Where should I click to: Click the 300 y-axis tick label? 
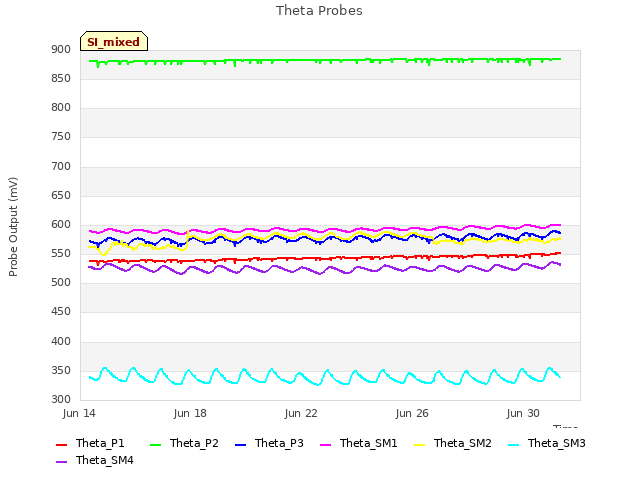pos(61,399)
